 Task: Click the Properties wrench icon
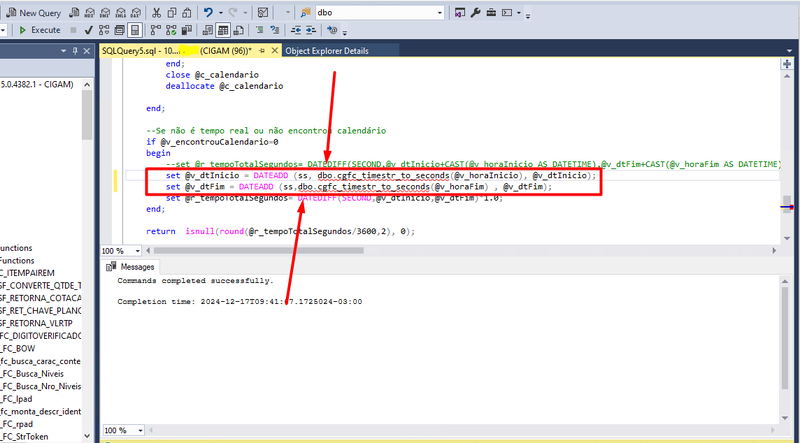(x=476, y=13)
